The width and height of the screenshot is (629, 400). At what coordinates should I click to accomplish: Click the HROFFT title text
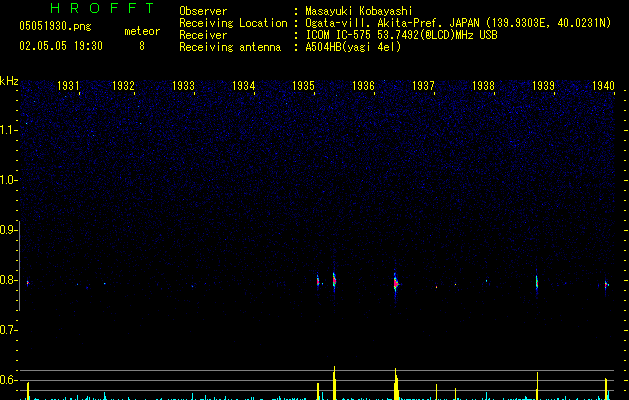102,8
